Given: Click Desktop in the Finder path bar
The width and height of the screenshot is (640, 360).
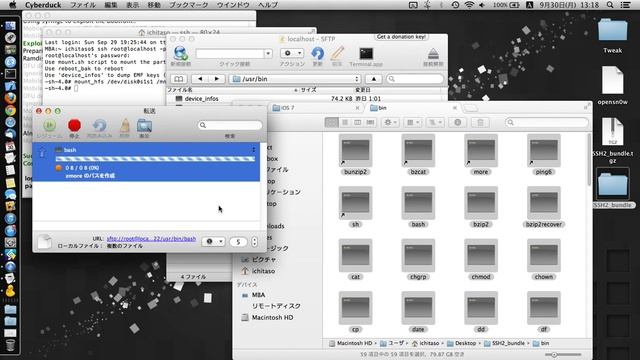Looking at the screenshot, I should click(x=461, y=343).
